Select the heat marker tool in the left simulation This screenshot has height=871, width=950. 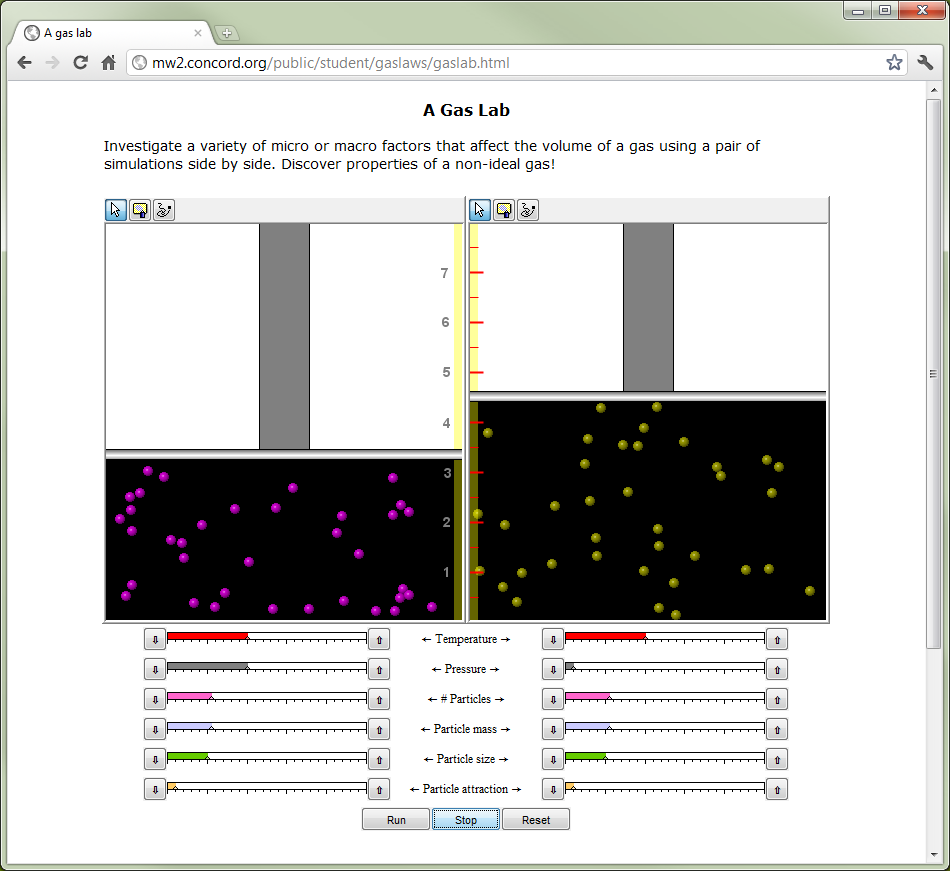[140, 210]
